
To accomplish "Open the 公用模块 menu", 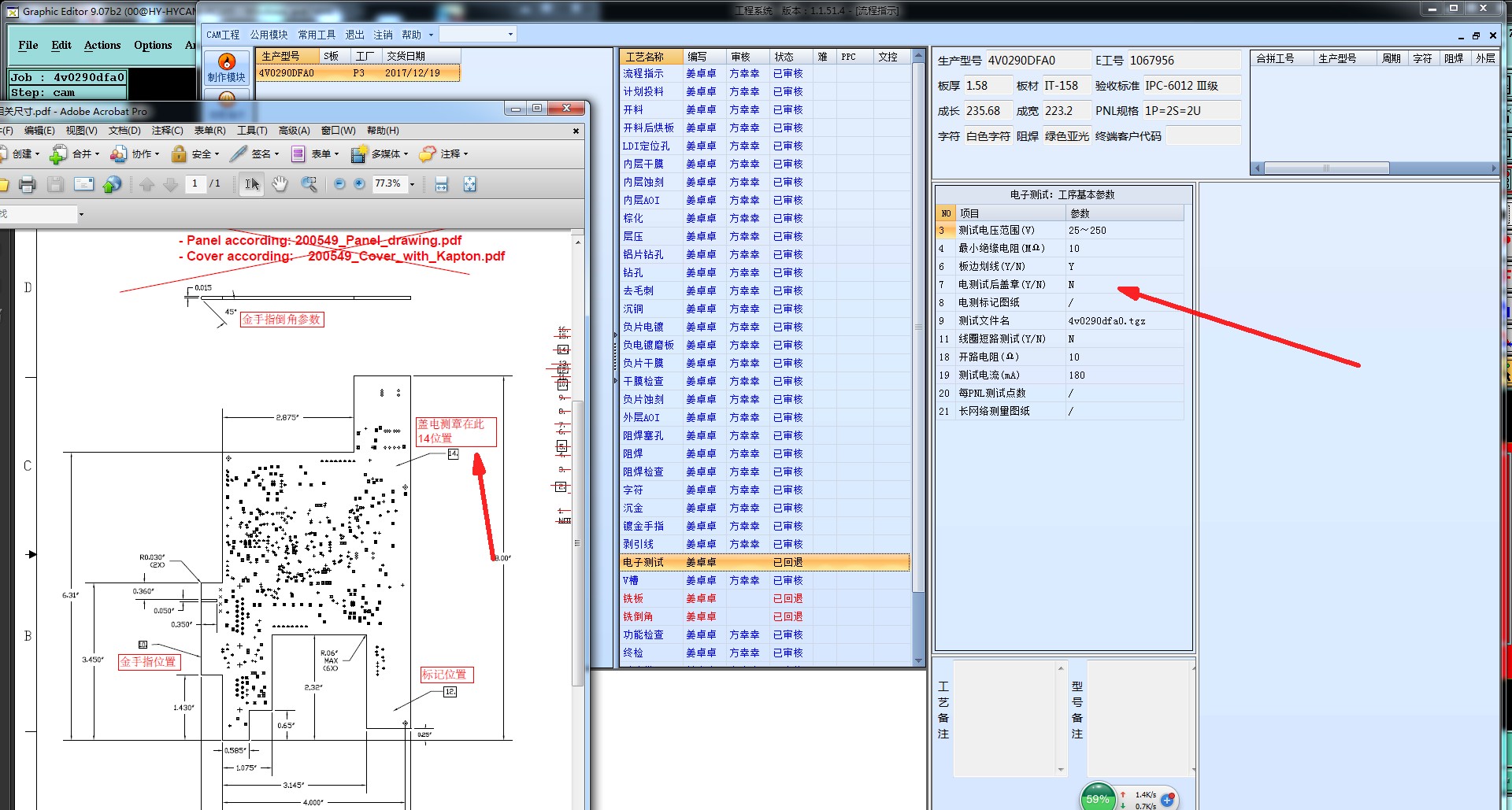I will click(269, 35).
